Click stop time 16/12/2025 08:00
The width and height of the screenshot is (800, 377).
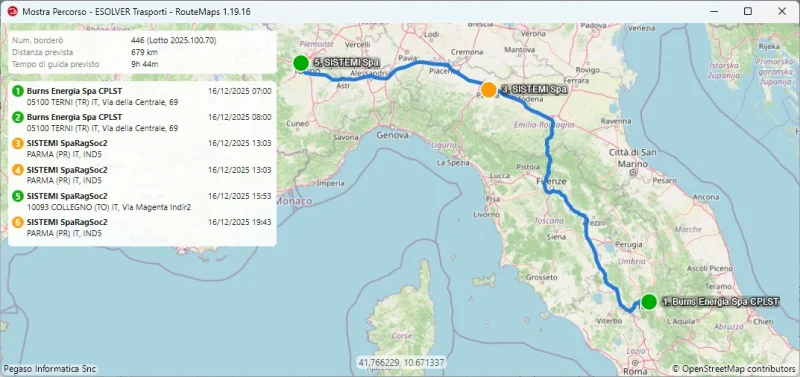pyautogui.click(x=240, y=117)
